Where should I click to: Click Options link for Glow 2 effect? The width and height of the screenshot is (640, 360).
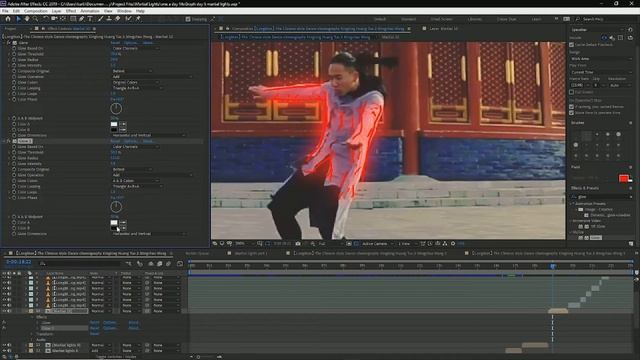[x=131, y=141]
